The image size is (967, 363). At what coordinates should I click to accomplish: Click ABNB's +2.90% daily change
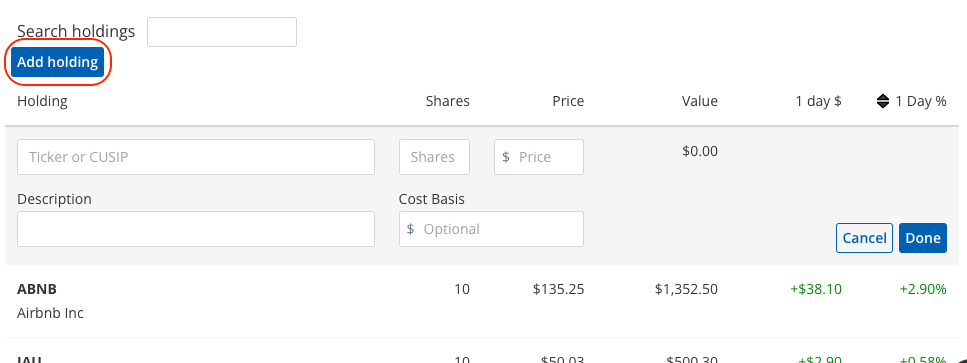(923, 289)
